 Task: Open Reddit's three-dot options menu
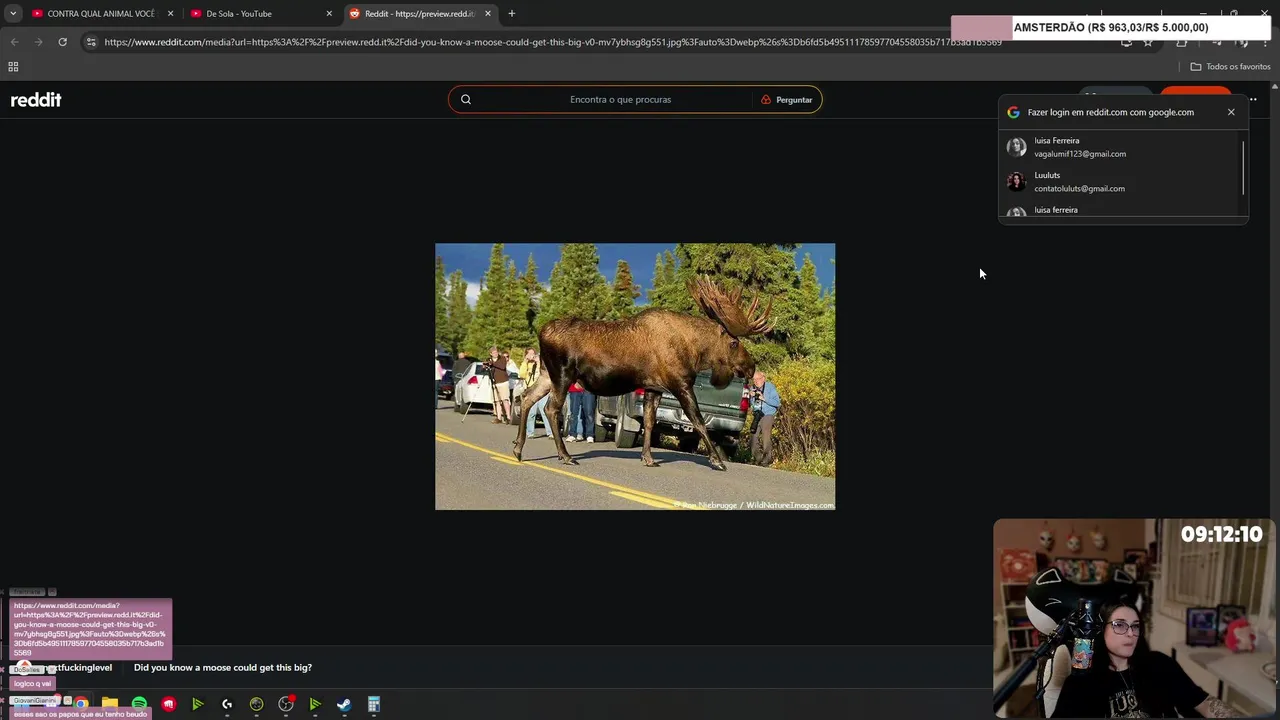click(1252, 99)
